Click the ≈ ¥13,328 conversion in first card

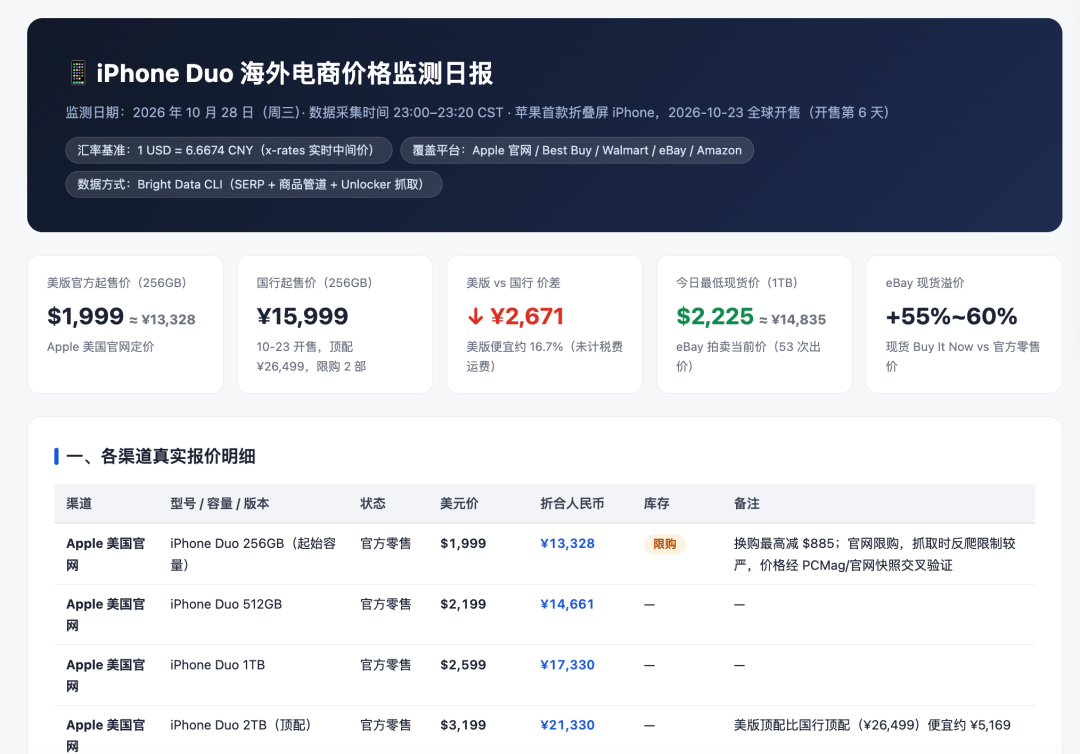[x=163, y=320]
